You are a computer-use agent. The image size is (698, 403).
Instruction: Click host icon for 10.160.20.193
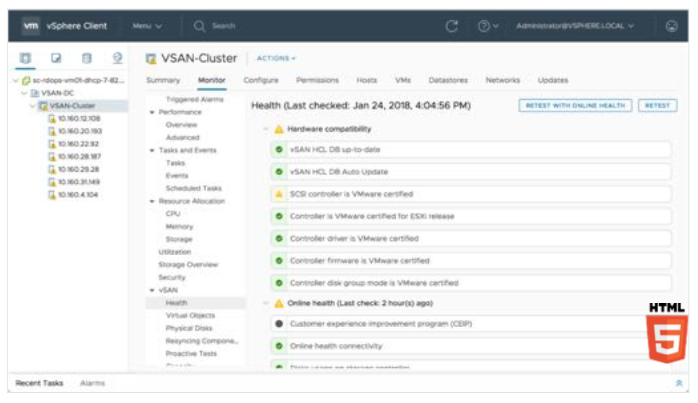pyautogui.click(x=52, y=131)
